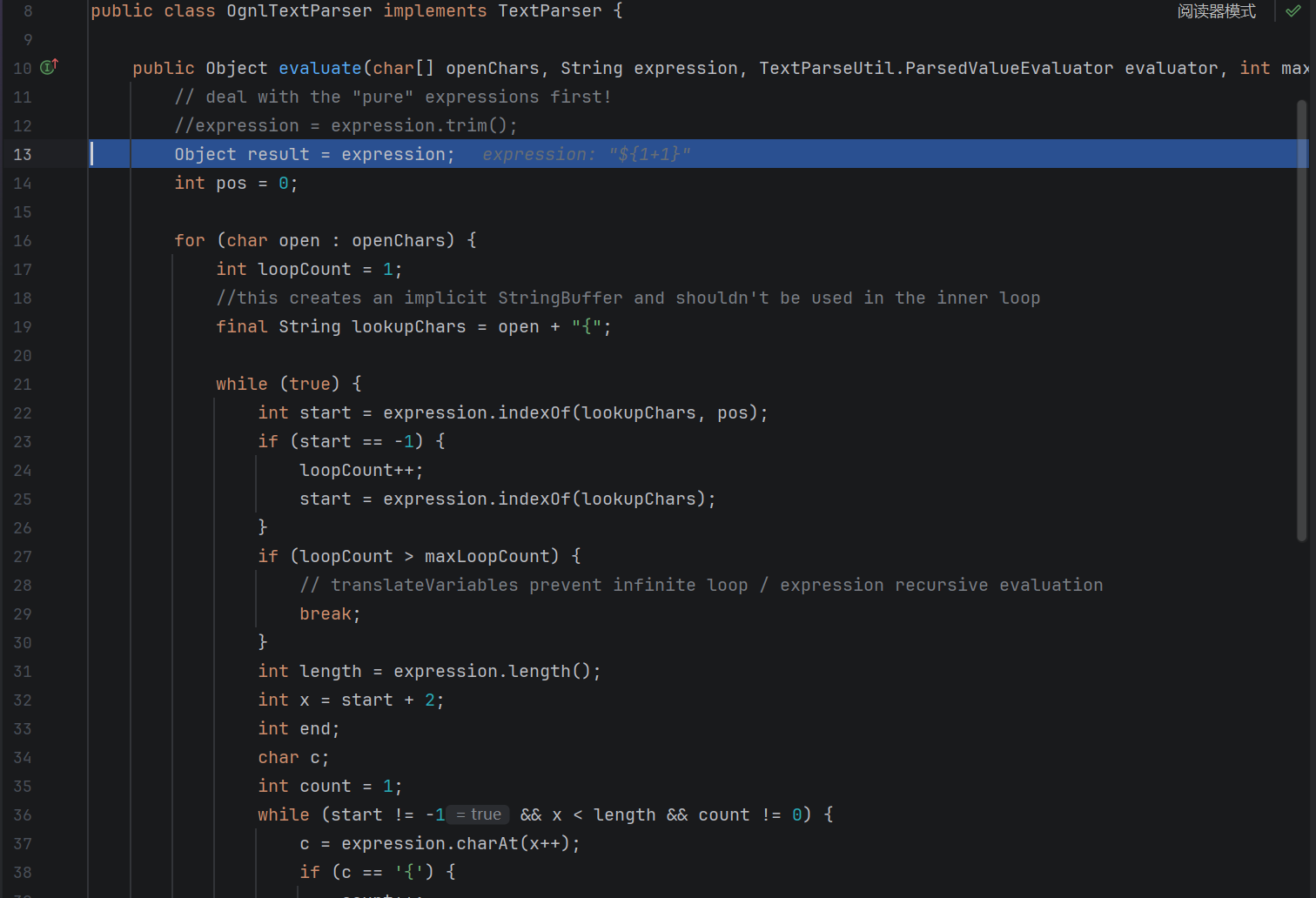The width and height of the screenshot is (1316, 898).
Task: Click the '= true' inline debugger hint
Action: coord(479,814)
